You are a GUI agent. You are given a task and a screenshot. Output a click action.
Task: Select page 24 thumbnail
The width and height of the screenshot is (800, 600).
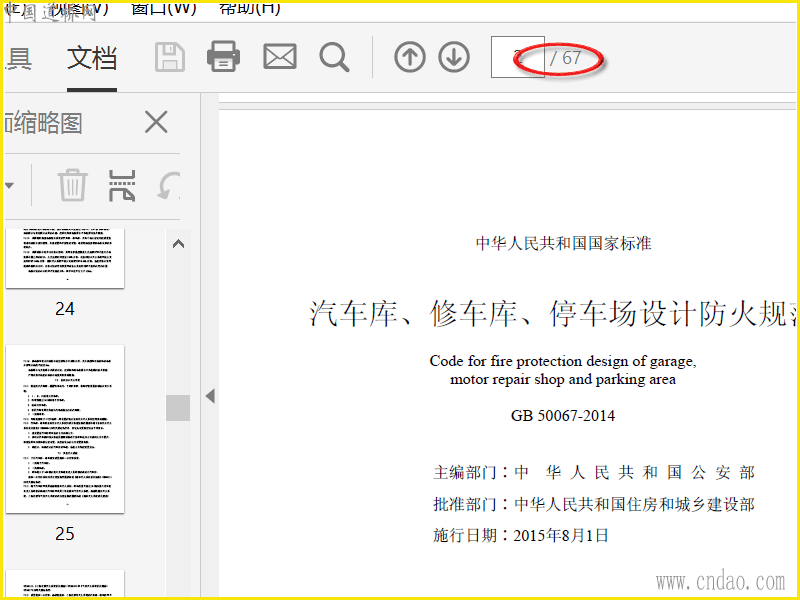pyautogui.click(x=65, y=258)
